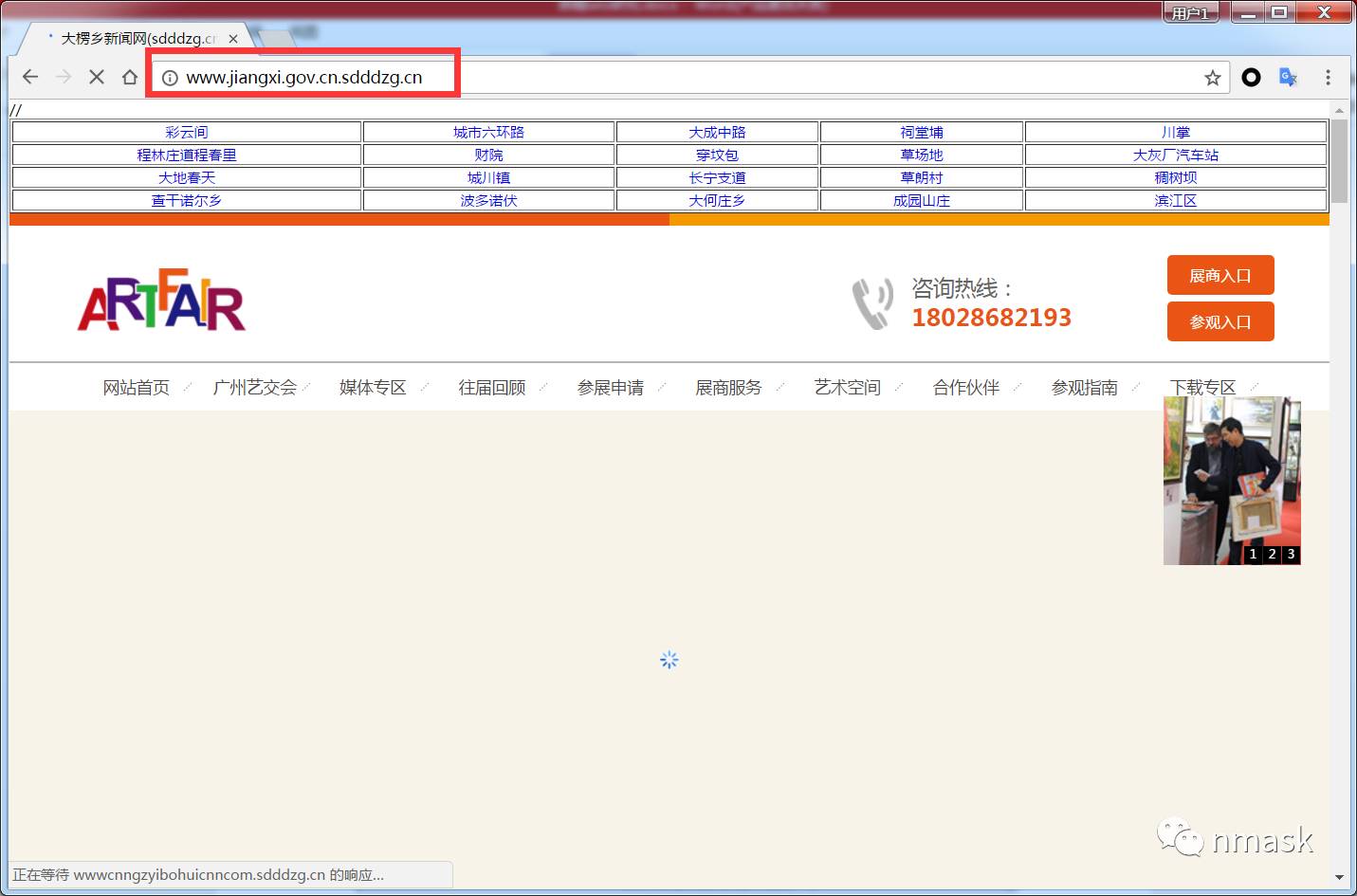
Task: Click the black circle extension icon
Action: click(x=1251, y=78)
